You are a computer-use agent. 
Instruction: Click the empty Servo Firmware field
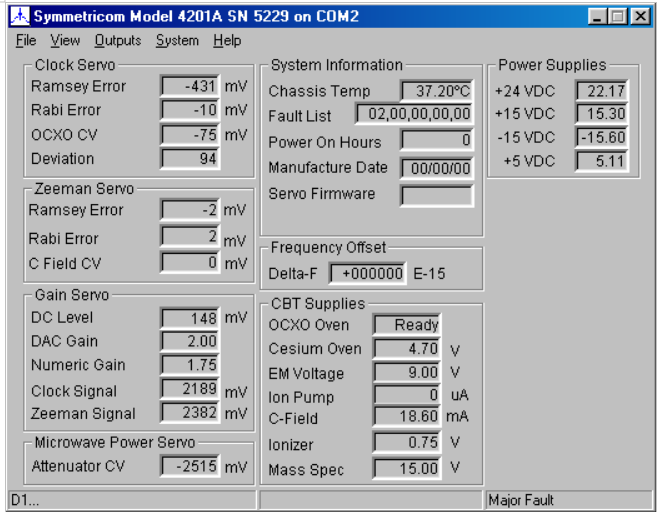pyautogui.click(x=436, y=194)
